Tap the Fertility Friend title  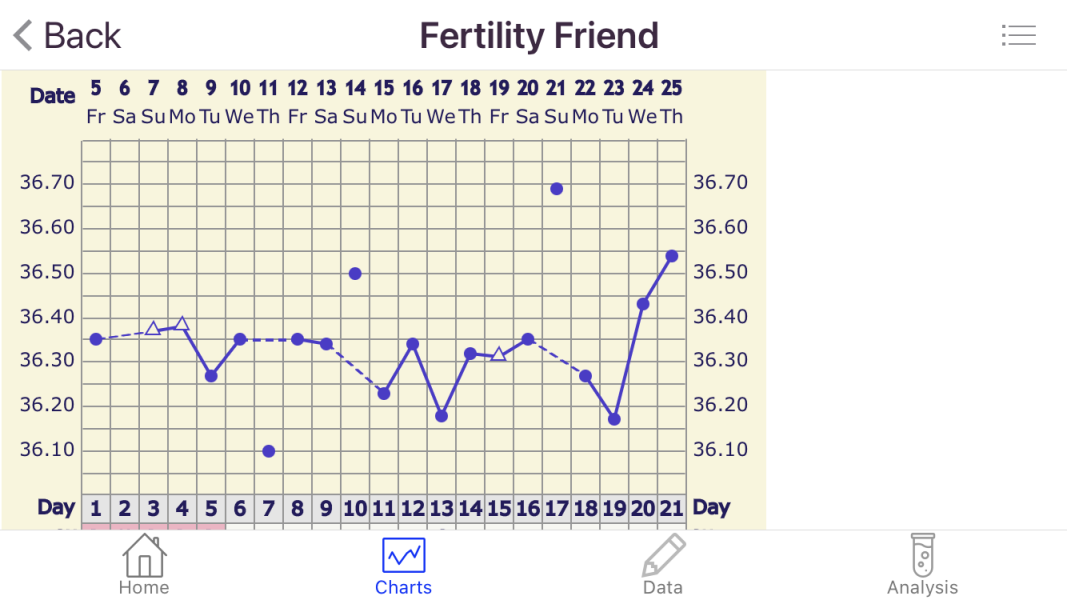click(539, 36)
